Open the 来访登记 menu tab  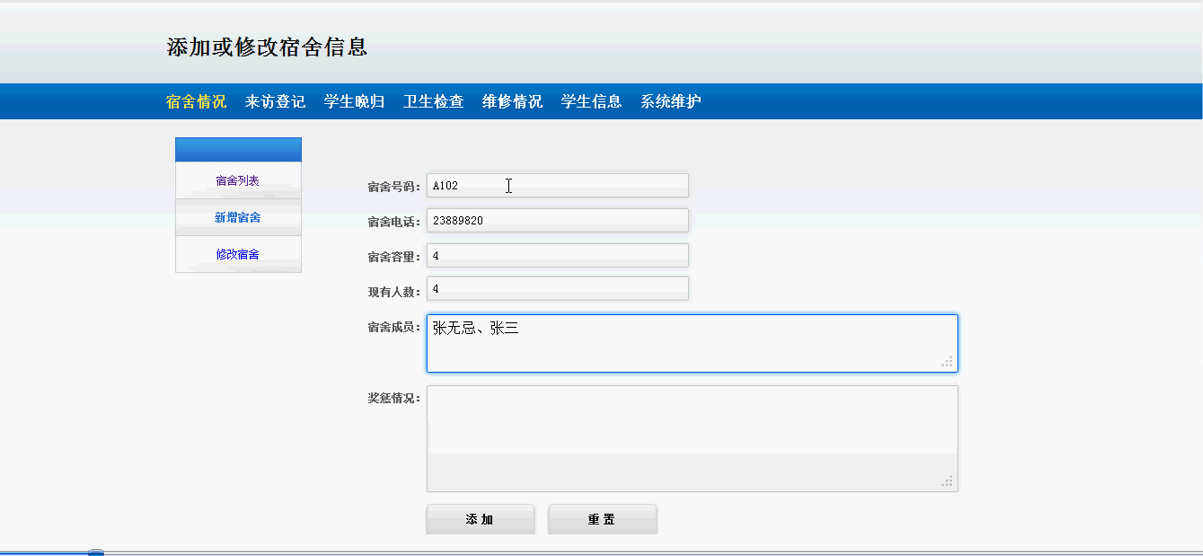click(275, 102)
